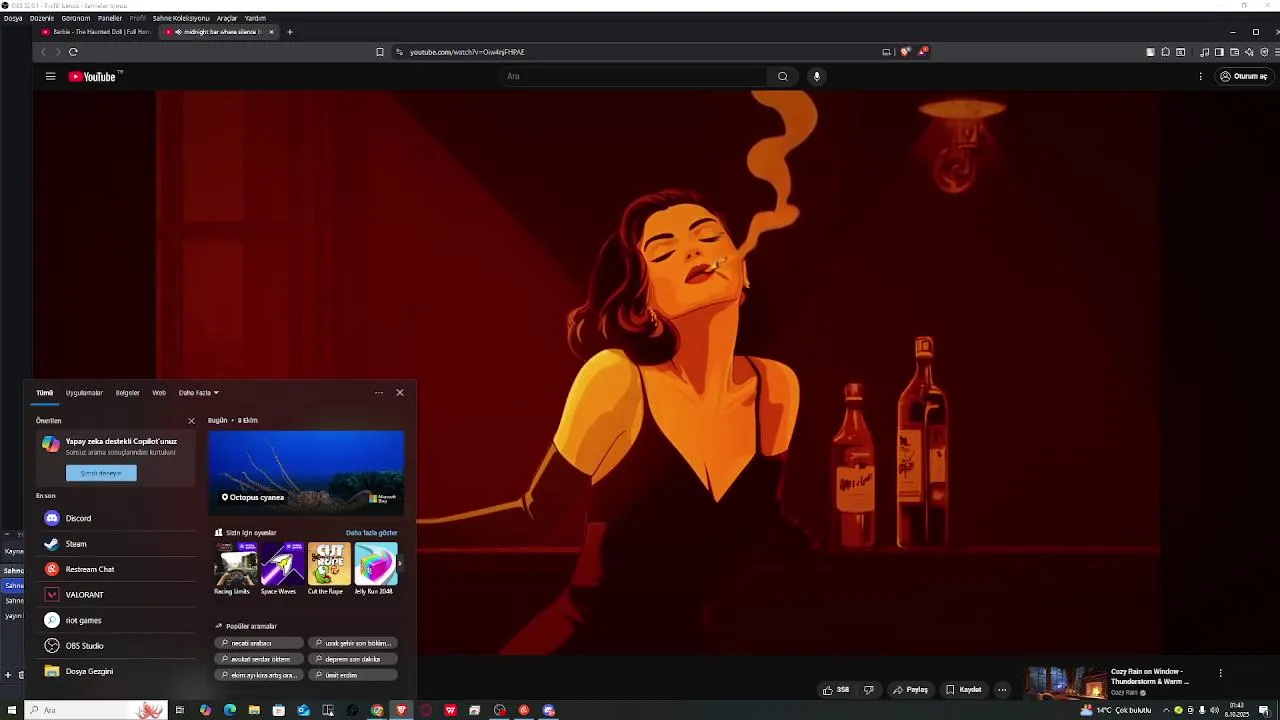Click the Windows taskbar search box

[x=95, y=710]
